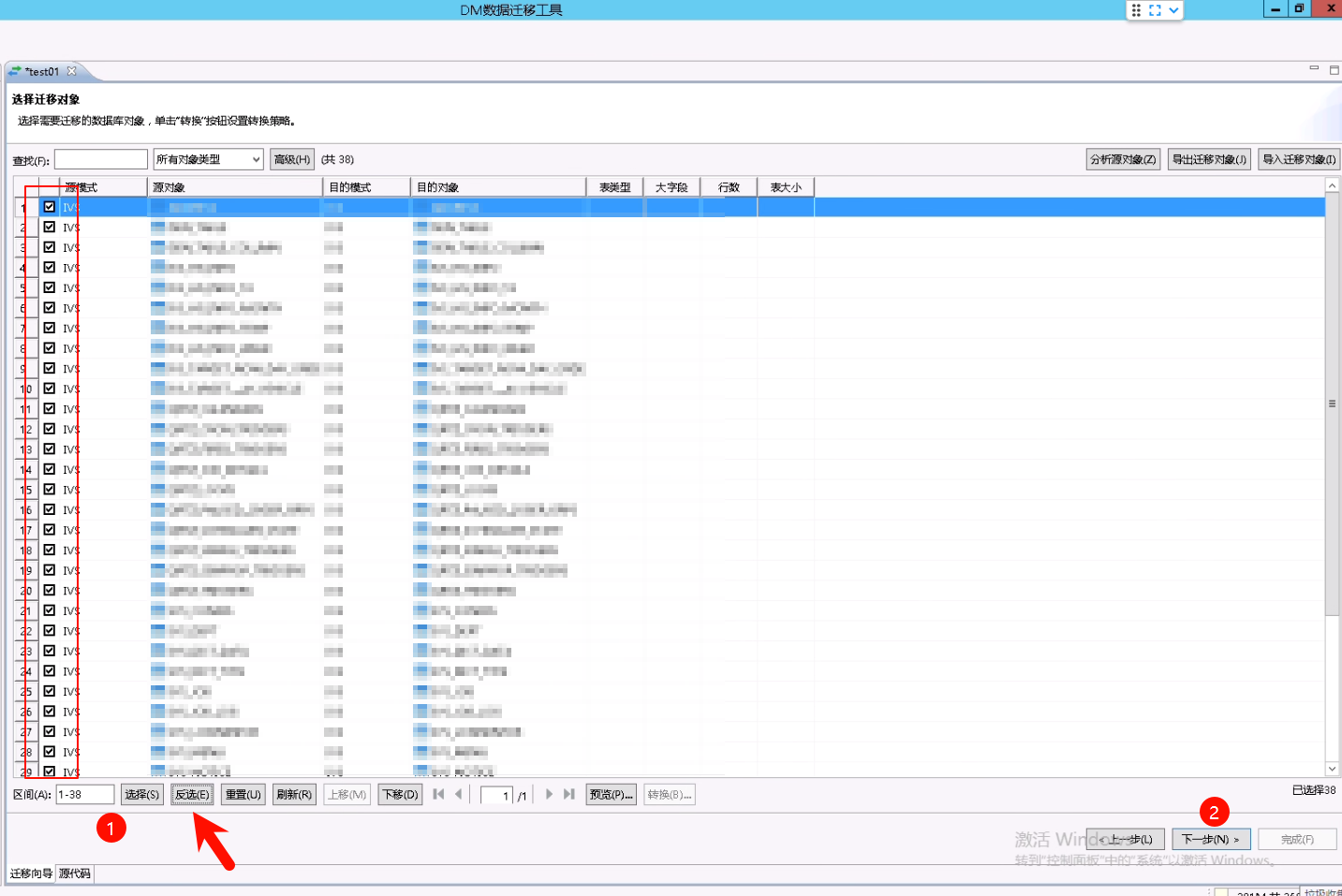Click the 查找(F) search input field
Viewport: 1342px width, 896px height.
(x=101, y=159)
